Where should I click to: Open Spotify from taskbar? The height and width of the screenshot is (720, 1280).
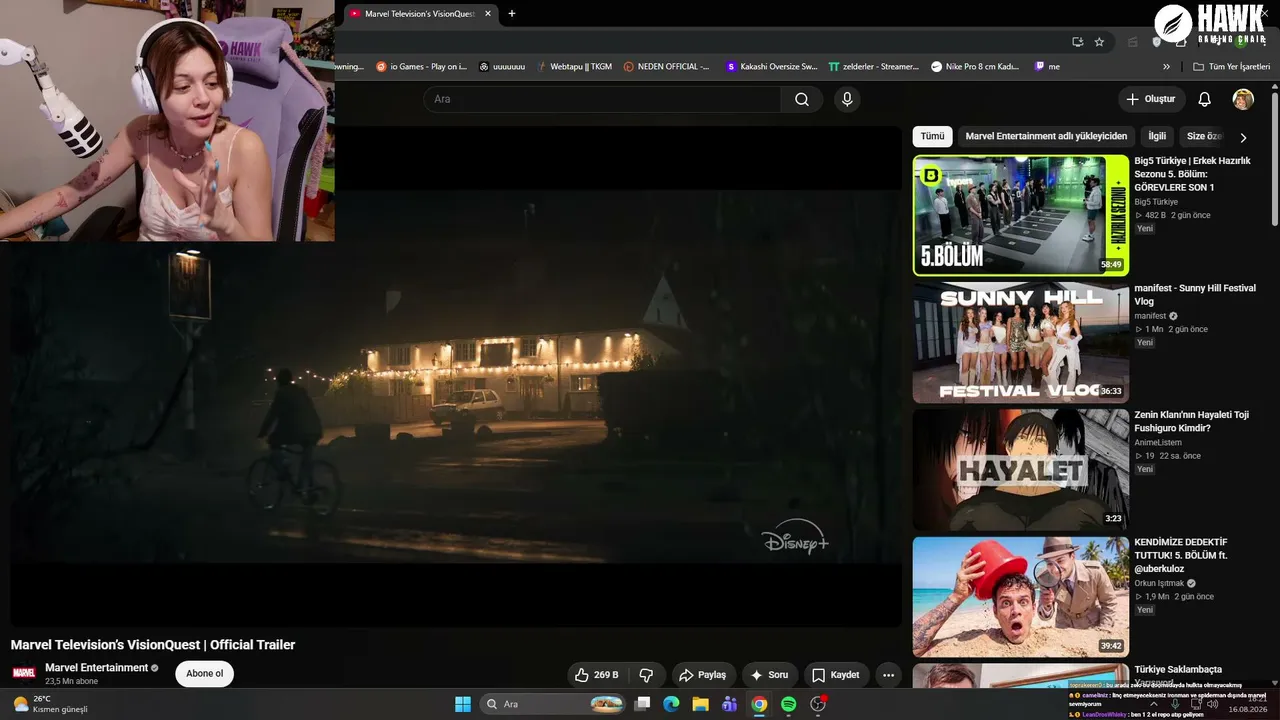click(x=788, y=704)
